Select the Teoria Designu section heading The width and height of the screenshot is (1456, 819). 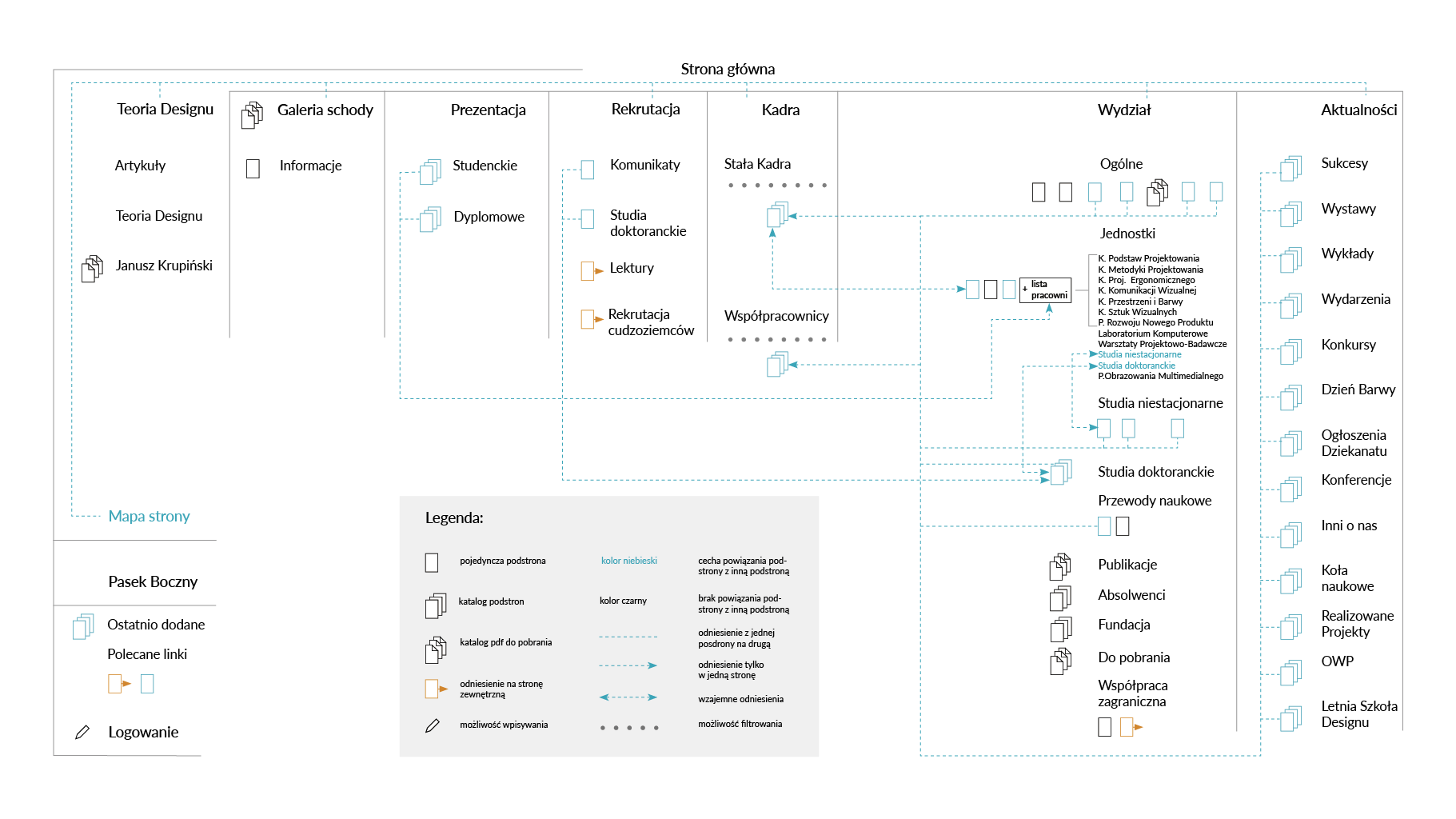166,109
